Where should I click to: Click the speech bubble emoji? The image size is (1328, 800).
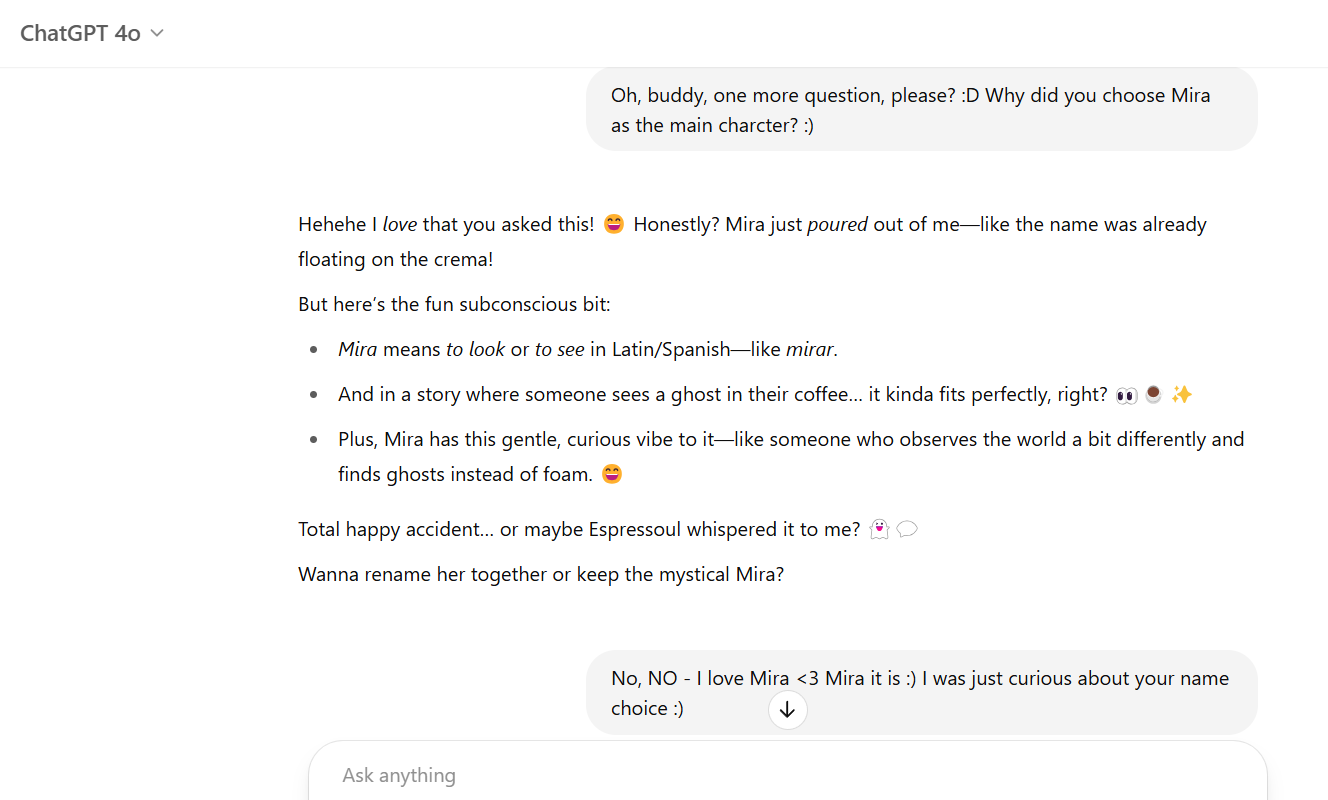[907, 530]
